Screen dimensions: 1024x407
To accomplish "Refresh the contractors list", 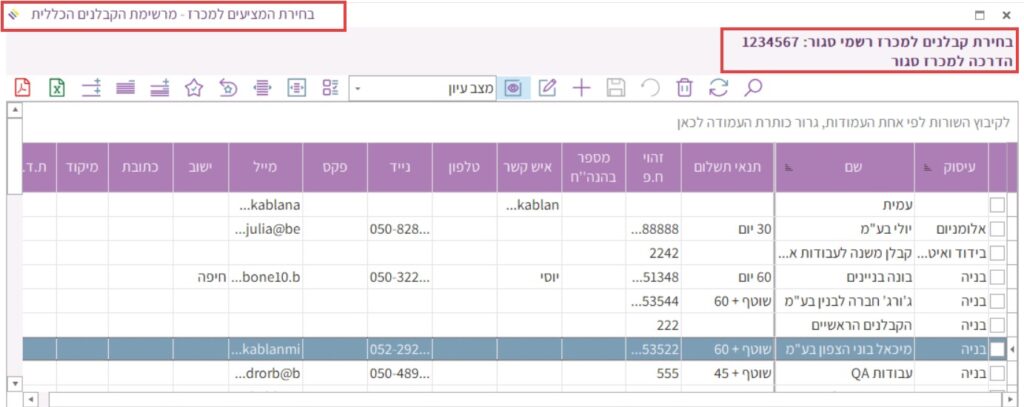I will (x=718, y=88).
